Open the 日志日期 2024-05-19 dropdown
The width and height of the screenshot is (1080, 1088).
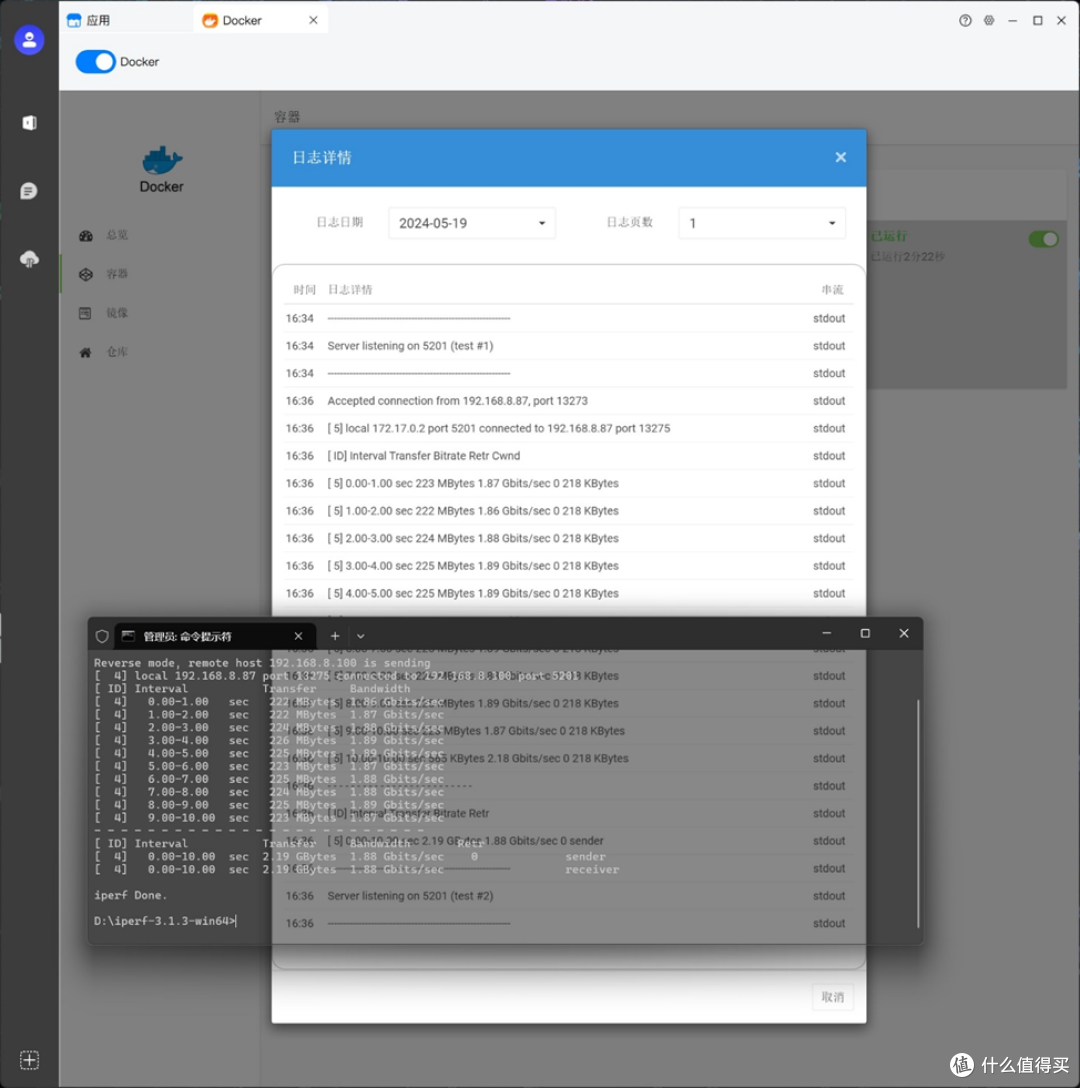[x=472, y=223]
